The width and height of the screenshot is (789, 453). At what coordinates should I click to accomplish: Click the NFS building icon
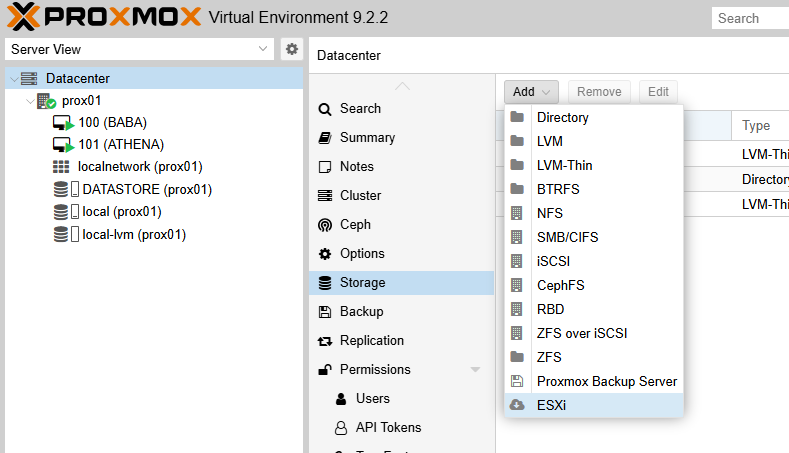coord(517,213)
